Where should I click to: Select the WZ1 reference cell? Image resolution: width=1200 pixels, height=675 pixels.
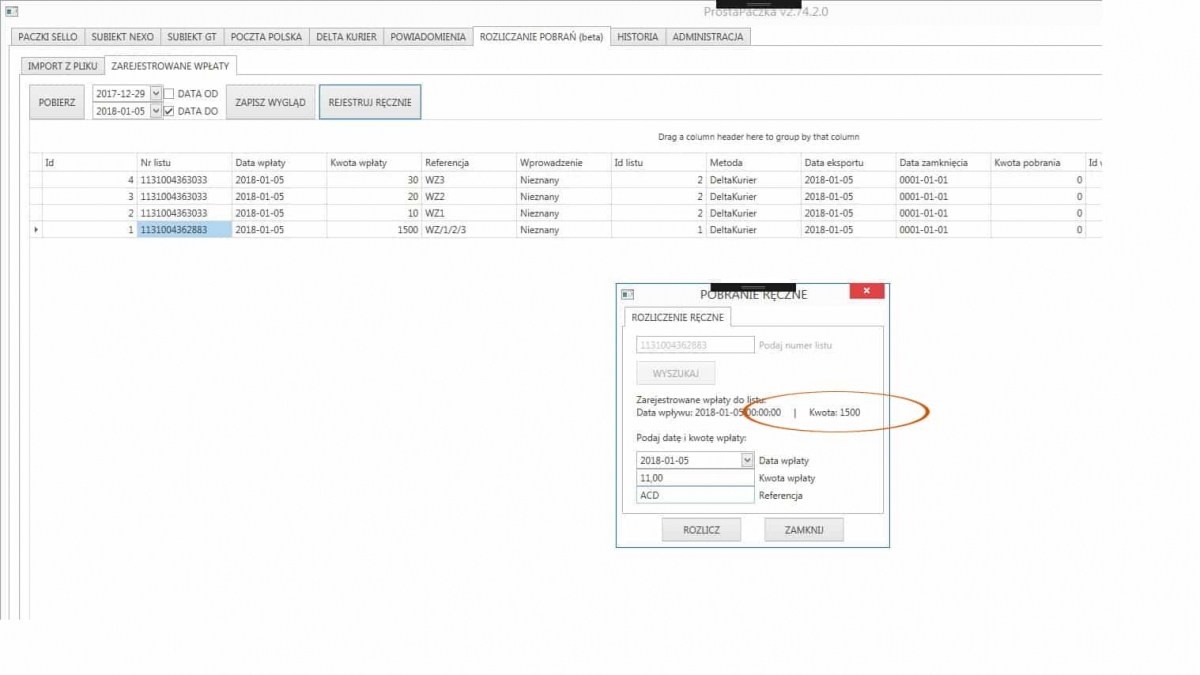[468, 213]
